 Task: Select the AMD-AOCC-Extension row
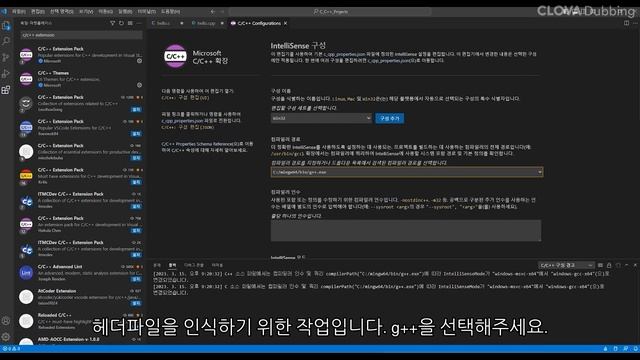click(x=80, y=340)
